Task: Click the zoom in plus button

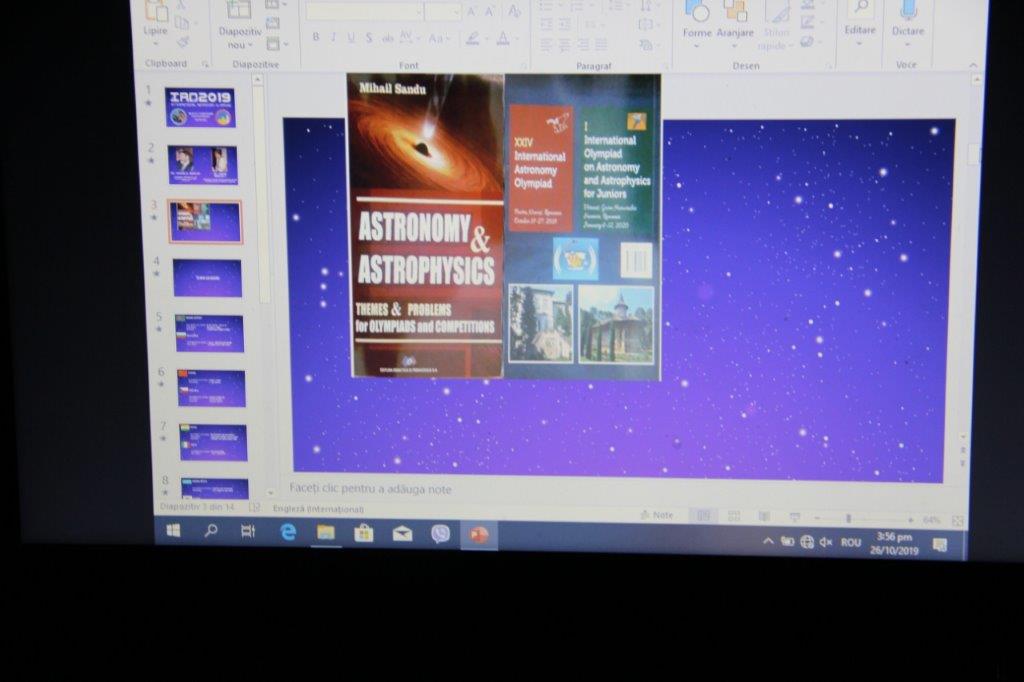Action: click(910, 520)
